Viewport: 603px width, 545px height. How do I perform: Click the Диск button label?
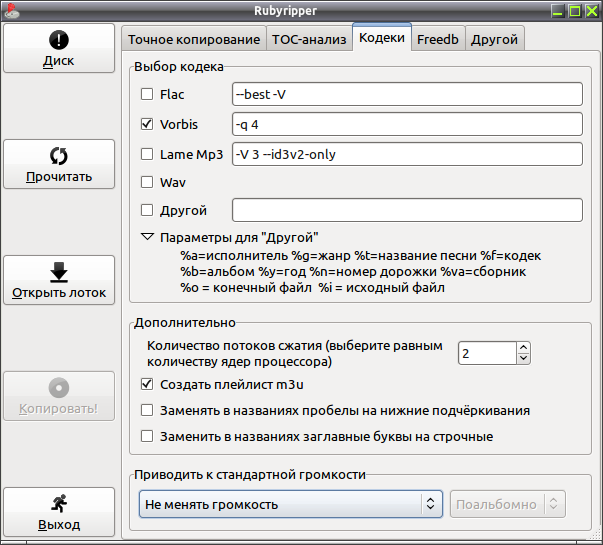pos(59,61)
